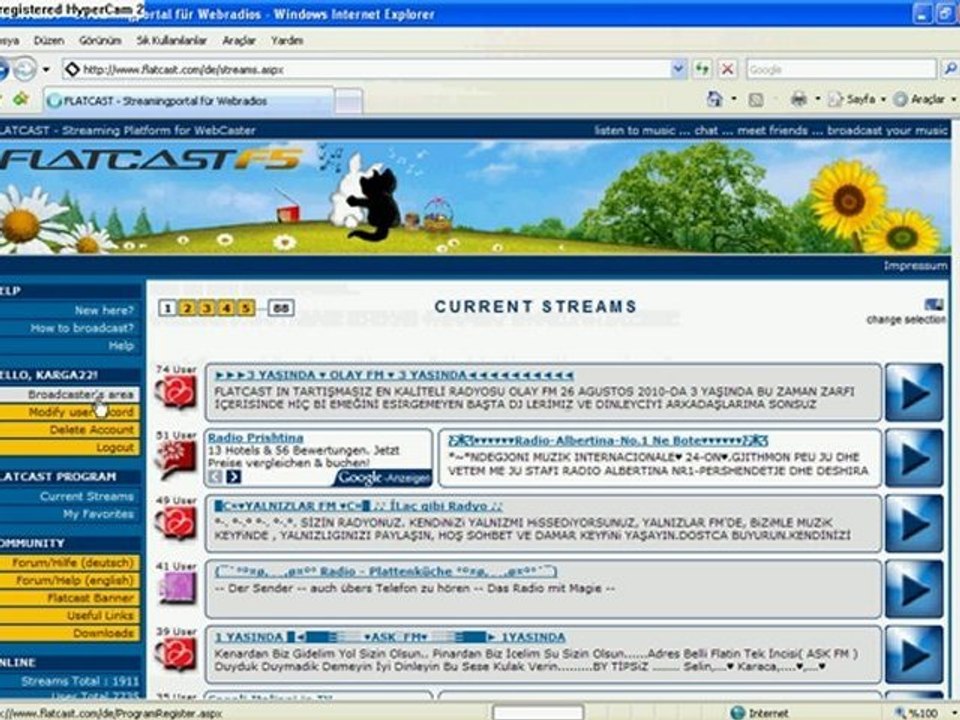Click the search magnifier icon

[950, 69]
